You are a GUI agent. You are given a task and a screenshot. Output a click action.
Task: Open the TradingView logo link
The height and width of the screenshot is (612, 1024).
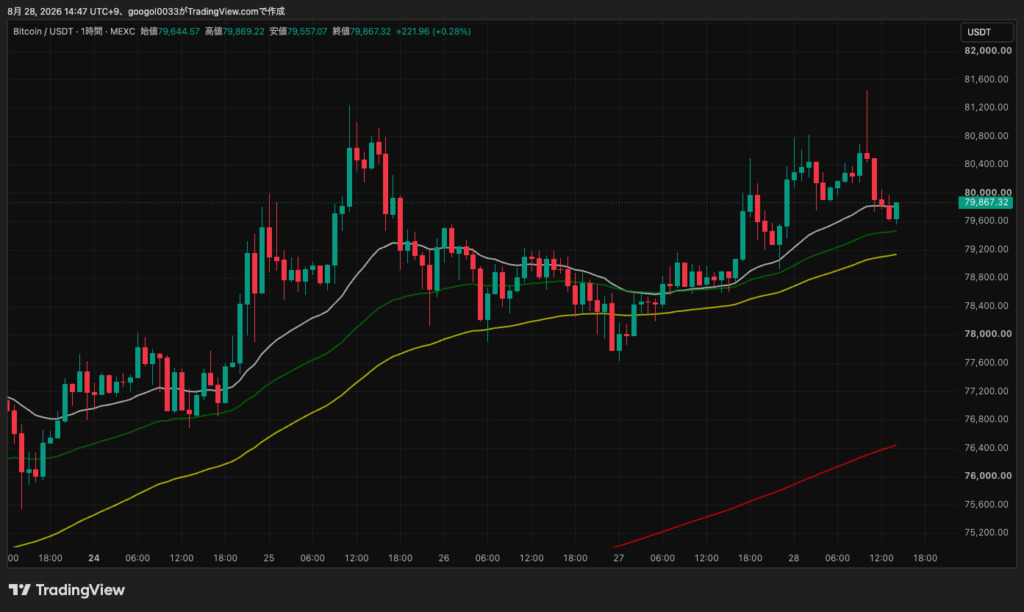coord(67,590)
